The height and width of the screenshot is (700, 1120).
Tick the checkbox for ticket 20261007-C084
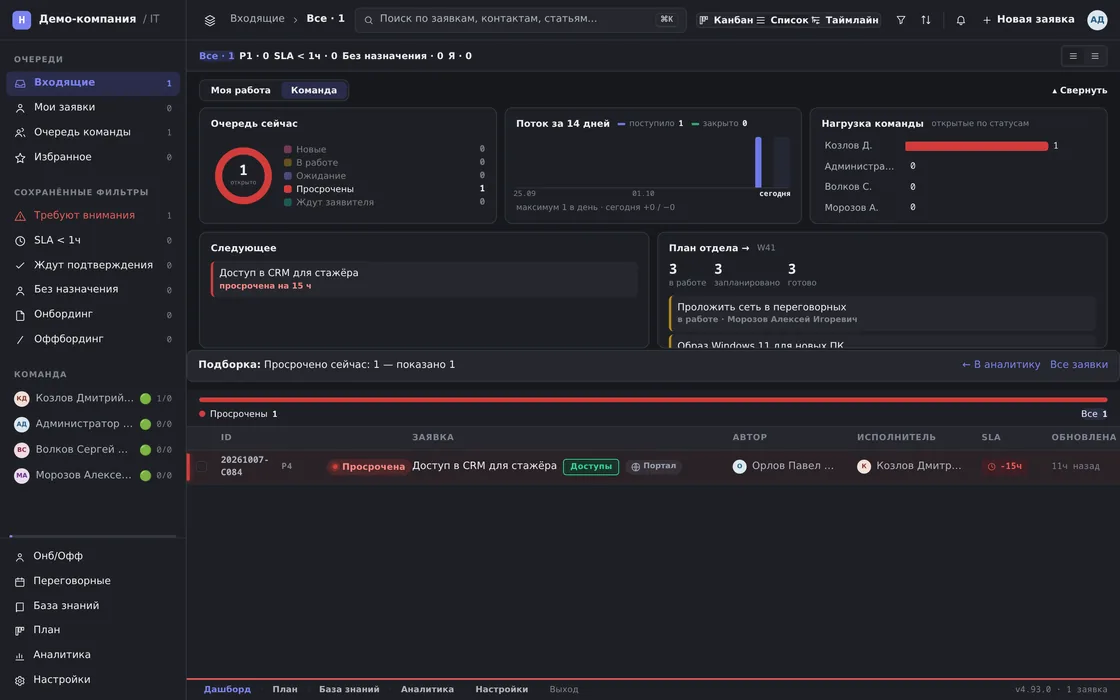pyautogui.click(x=201, y=466)
